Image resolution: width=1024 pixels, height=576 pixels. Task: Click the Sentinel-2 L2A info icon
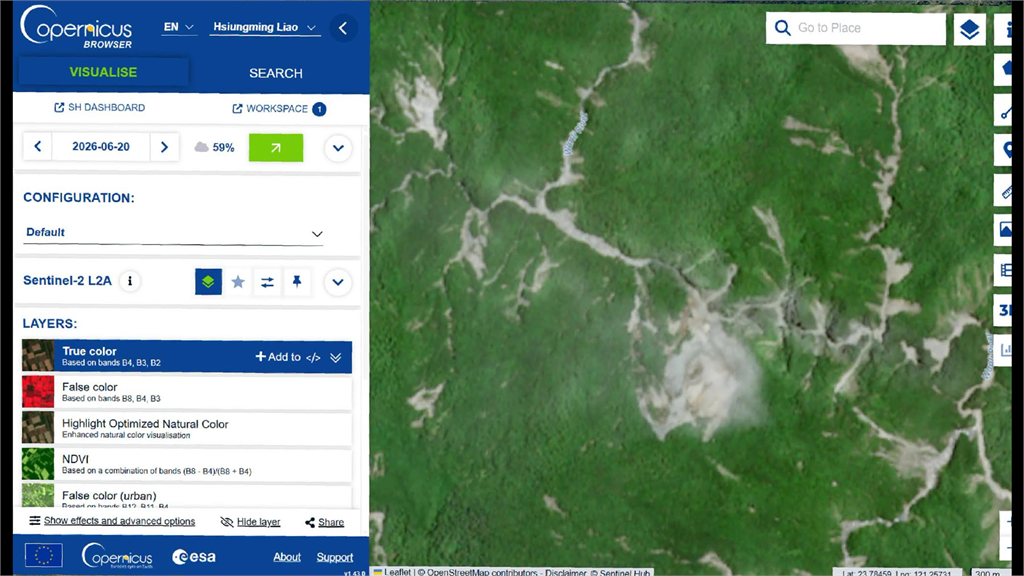130,281
